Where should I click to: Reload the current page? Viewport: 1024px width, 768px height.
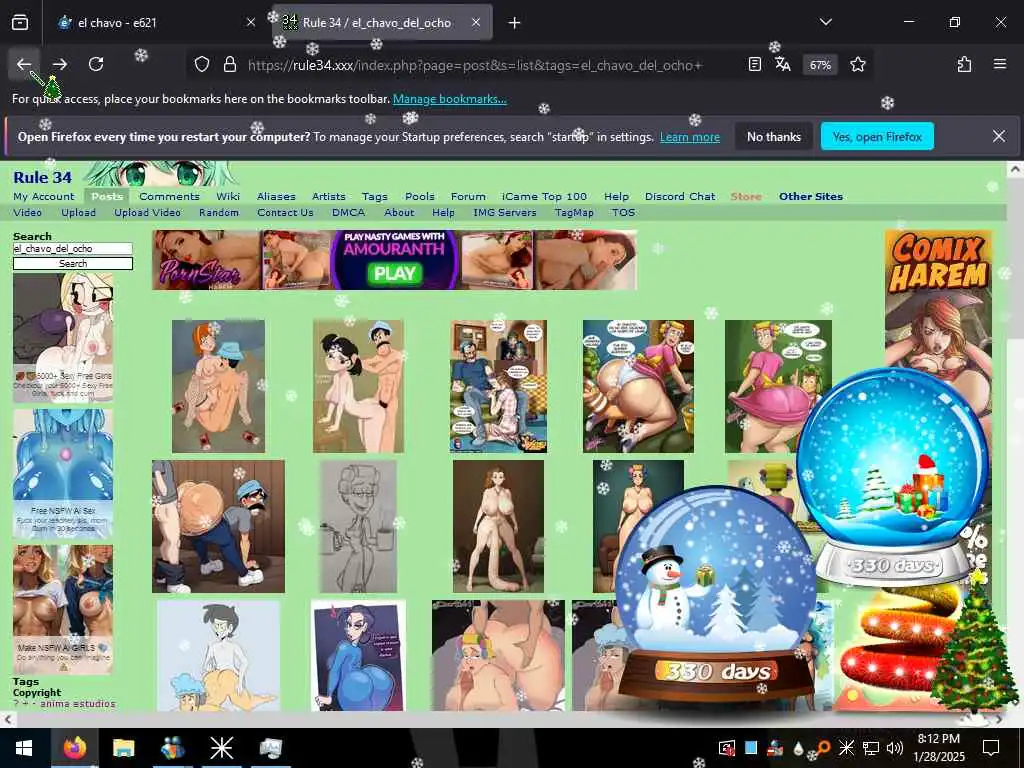[96, 64]
